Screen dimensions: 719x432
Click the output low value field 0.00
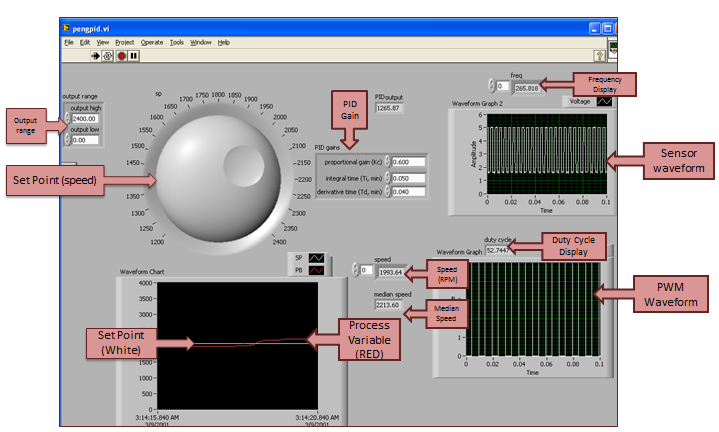pos(85,140)
